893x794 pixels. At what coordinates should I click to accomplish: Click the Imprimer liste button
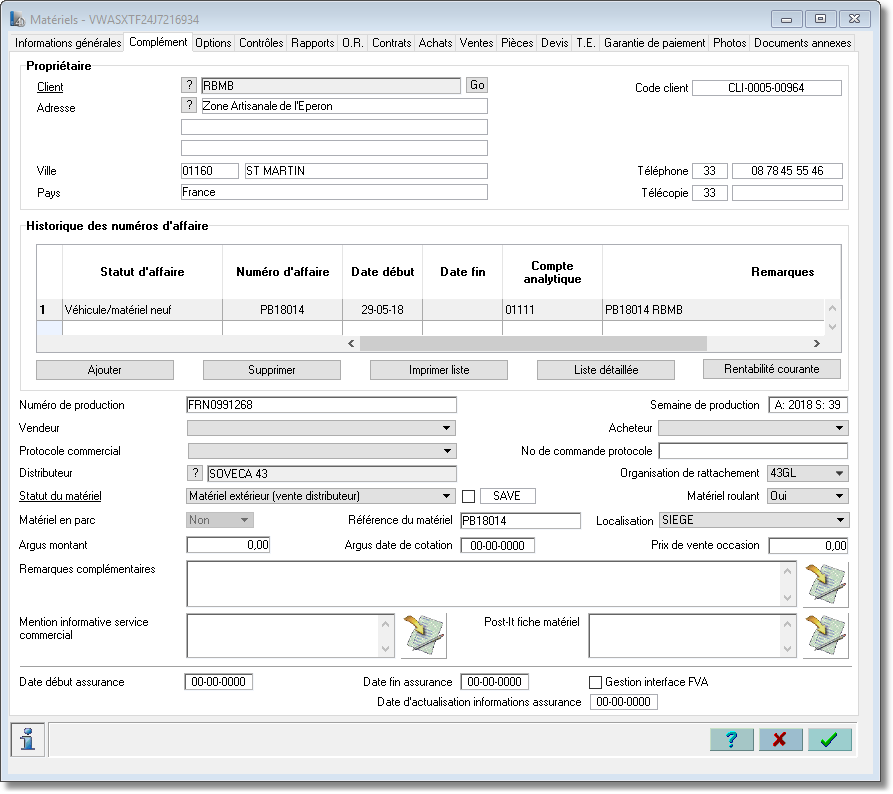pyautogui.click(x=439, y=370)
